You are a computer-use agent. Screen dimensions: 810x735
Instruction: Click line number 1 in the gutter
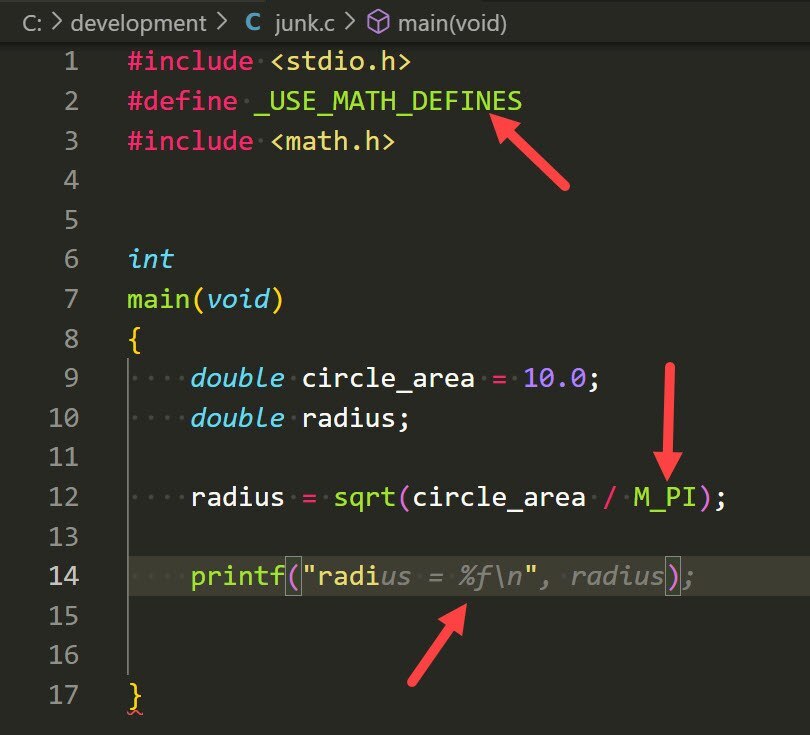(x=71, y=61)
